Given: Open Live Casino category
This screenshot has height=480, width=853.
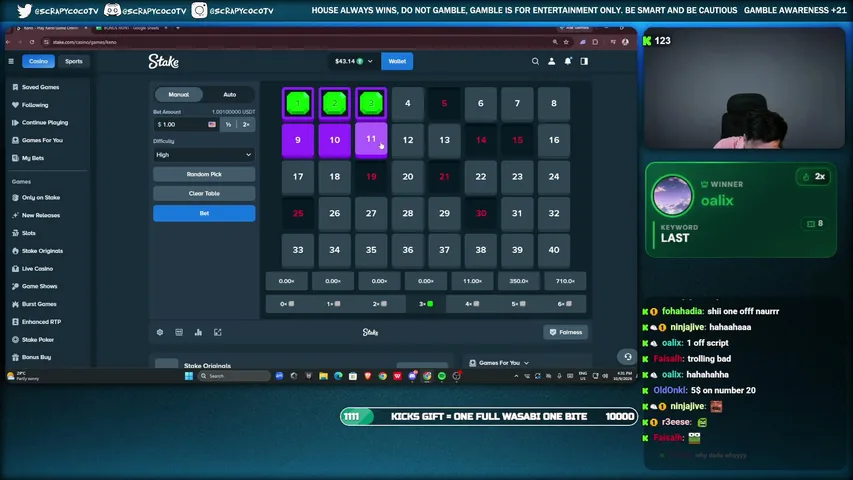Looking at the screenshot, I should (37, 269).
